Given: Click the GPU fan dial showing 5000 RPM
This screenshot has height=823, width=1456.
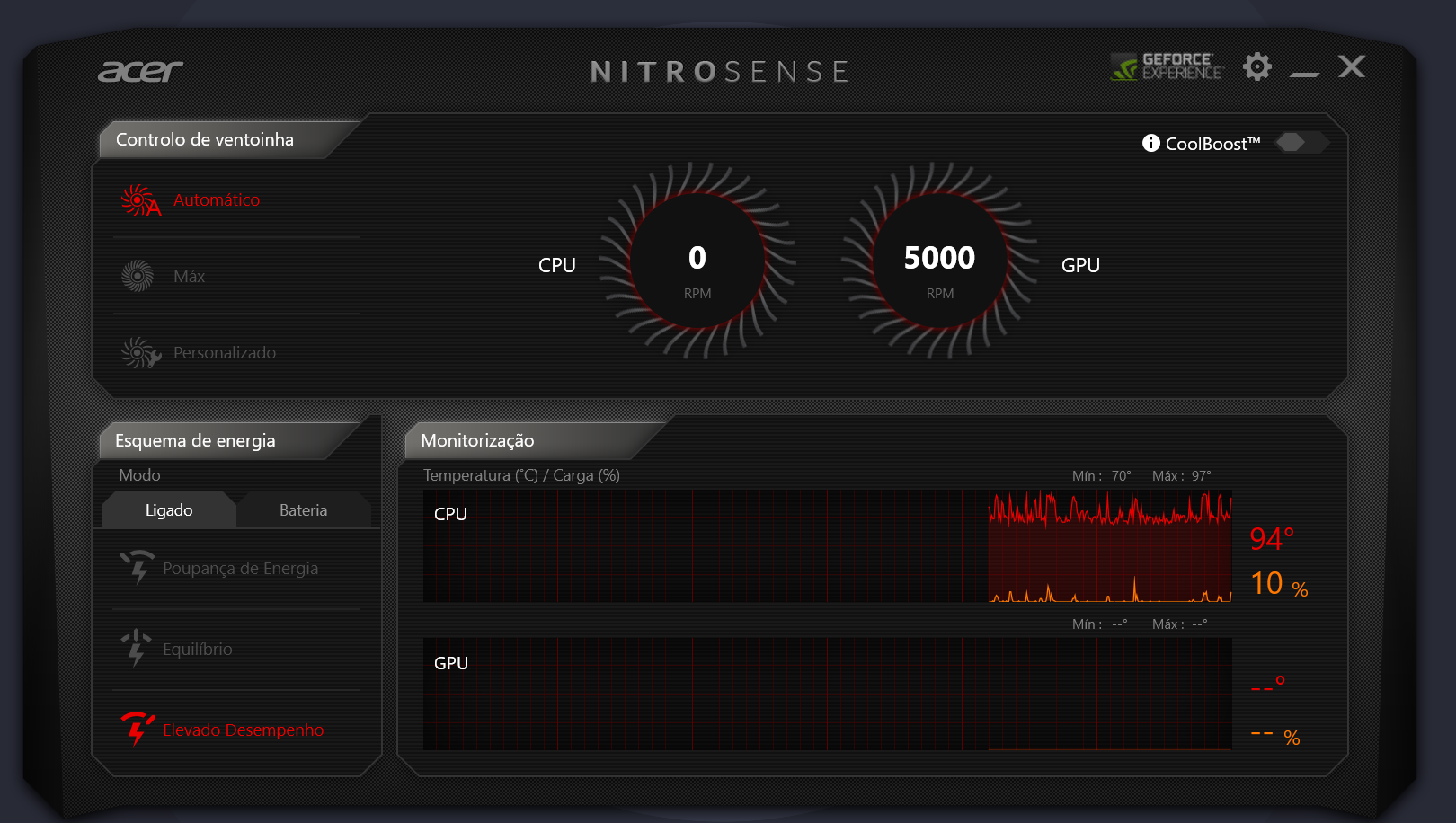Looking at the screenshot, I should [x=940, y=261].
